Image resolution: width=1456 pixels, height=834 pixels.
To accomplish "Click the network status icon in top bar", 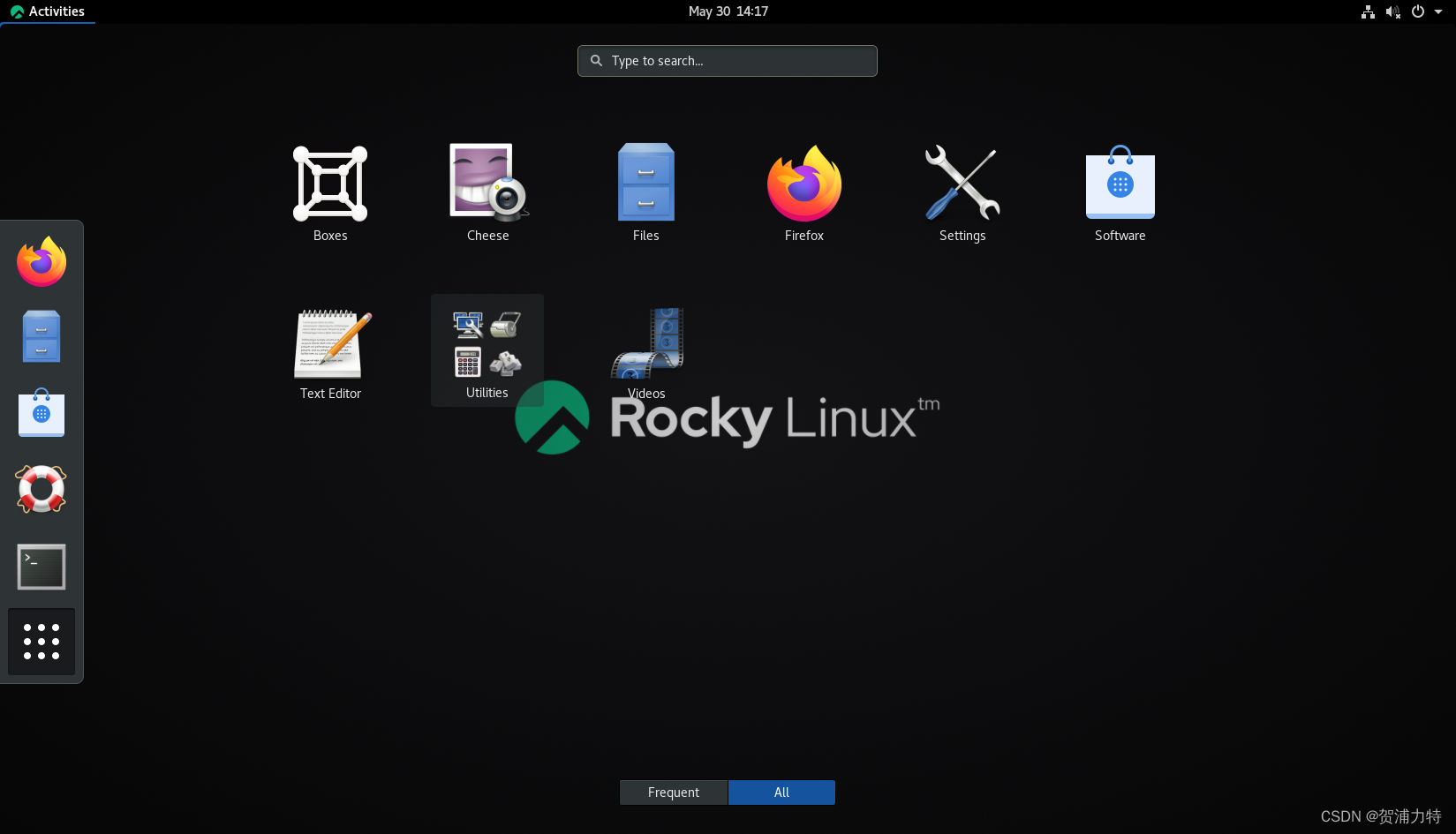I will [1368, 11].
